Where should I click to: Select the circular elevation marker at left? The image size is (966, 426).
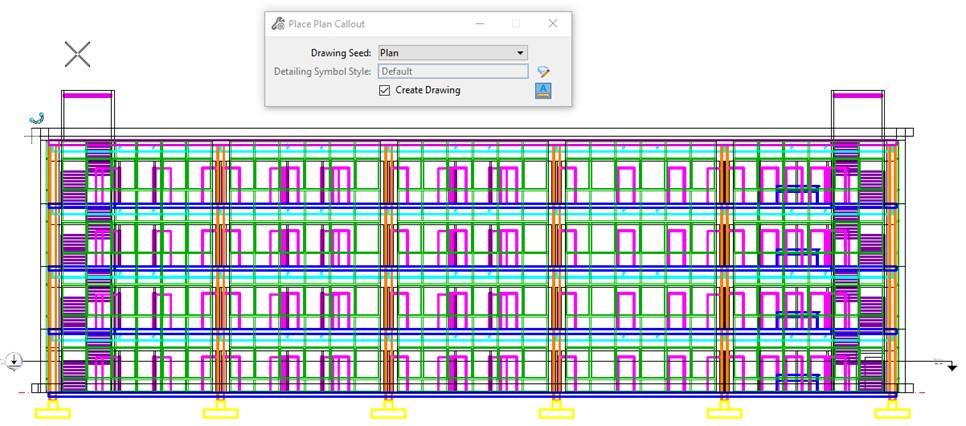14,361
